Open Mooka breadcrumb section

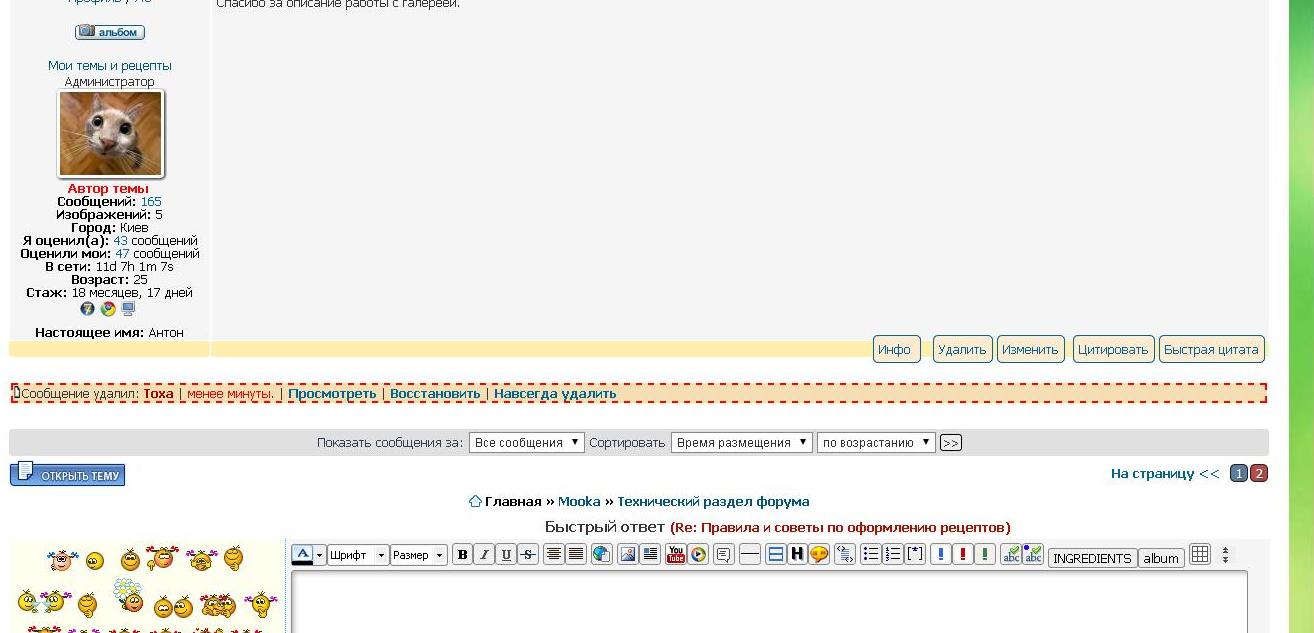click(x=579, y=502)
